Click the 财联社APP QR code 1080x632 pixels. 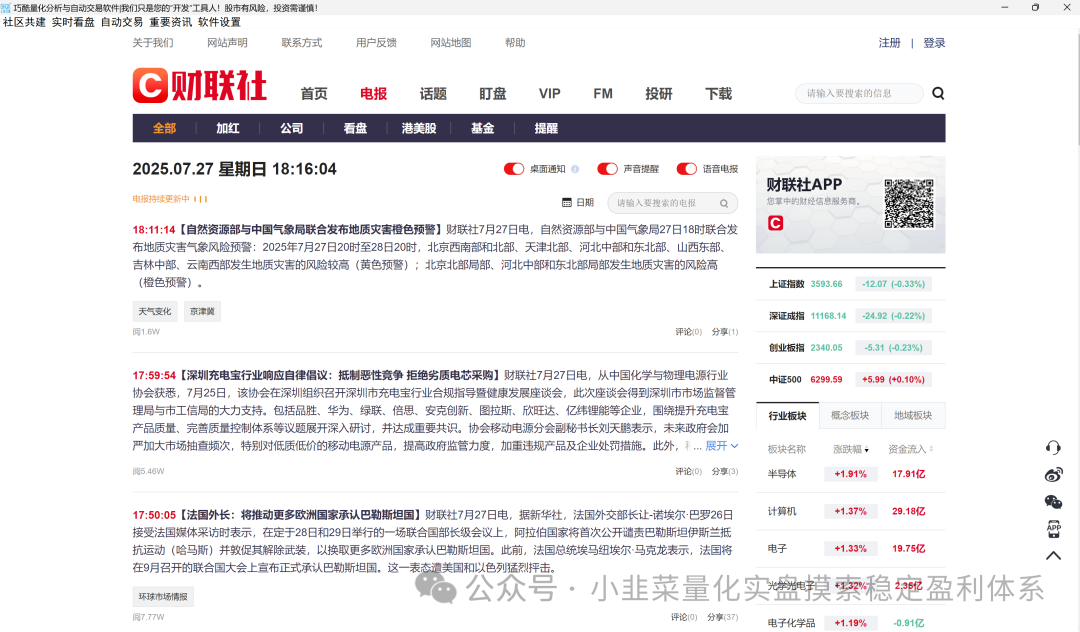[908, 204]
